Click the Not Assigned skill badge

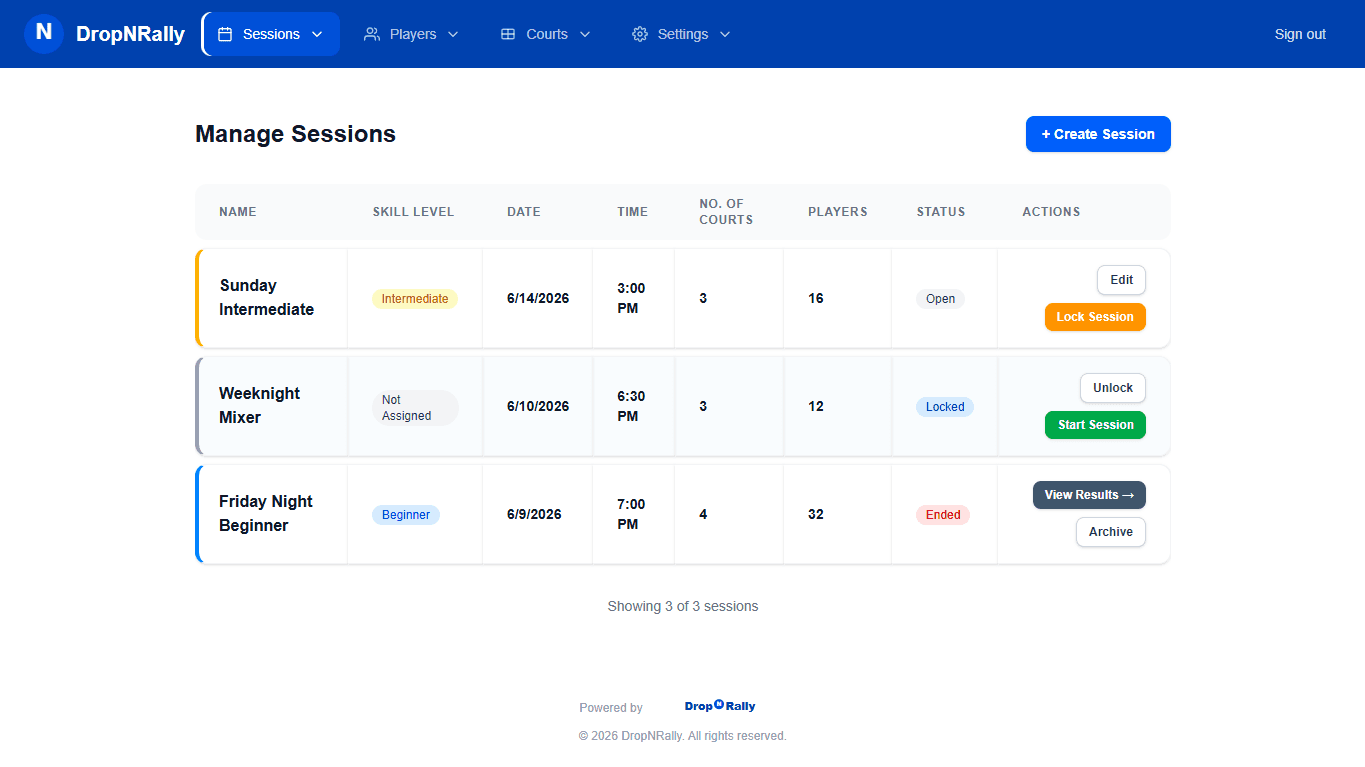(x=415, y=408)
